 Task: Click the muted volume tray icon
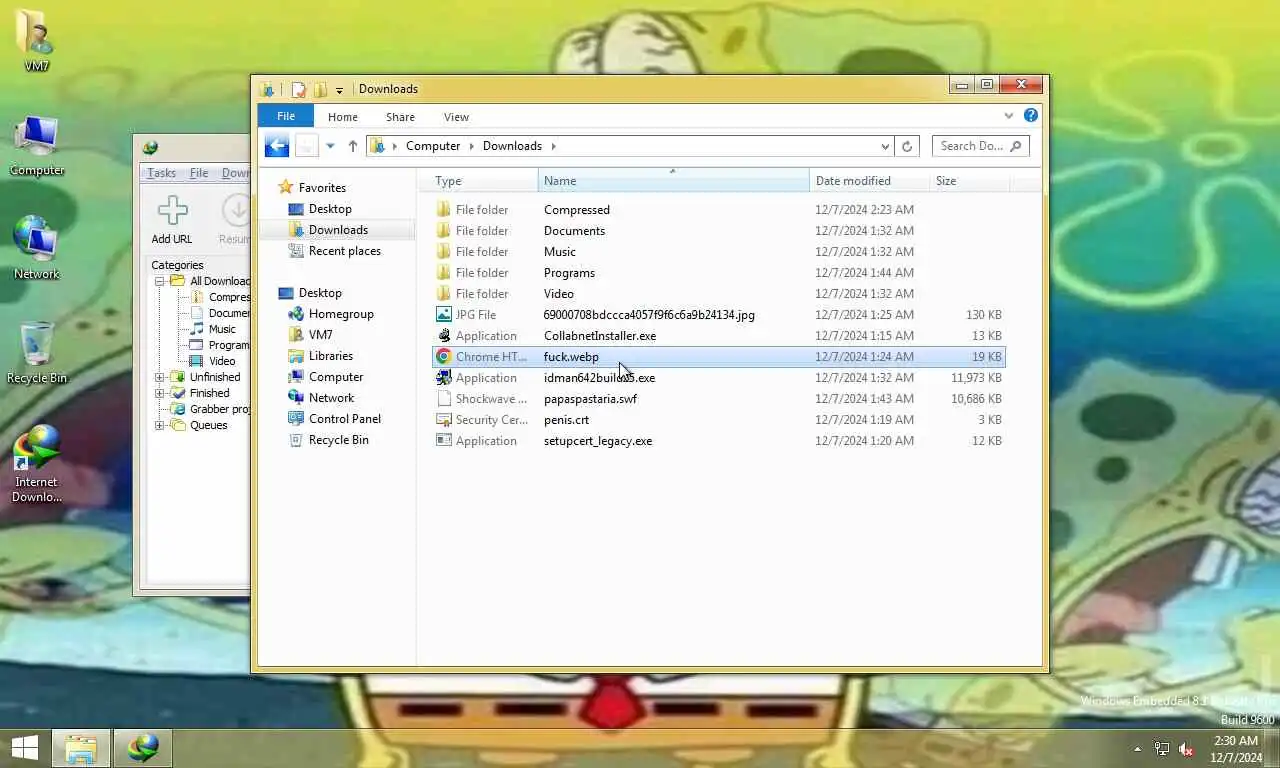pyautogui.click(x=1187, y=749)
